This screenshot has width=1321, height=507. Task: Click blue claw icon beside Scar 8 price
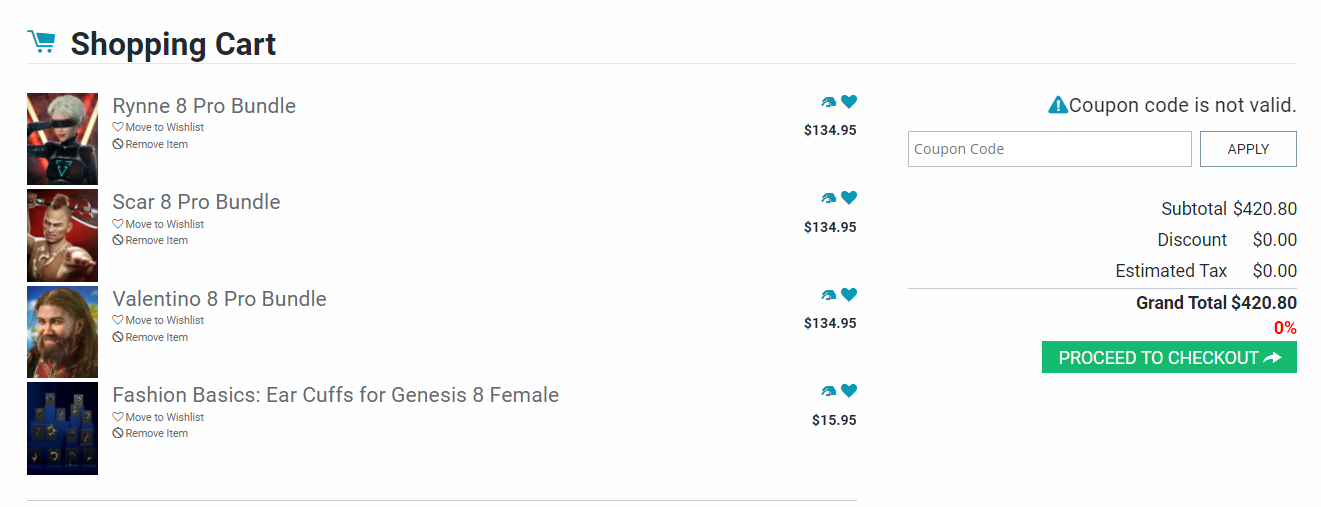pyautogui.click(x=828, y=198)
